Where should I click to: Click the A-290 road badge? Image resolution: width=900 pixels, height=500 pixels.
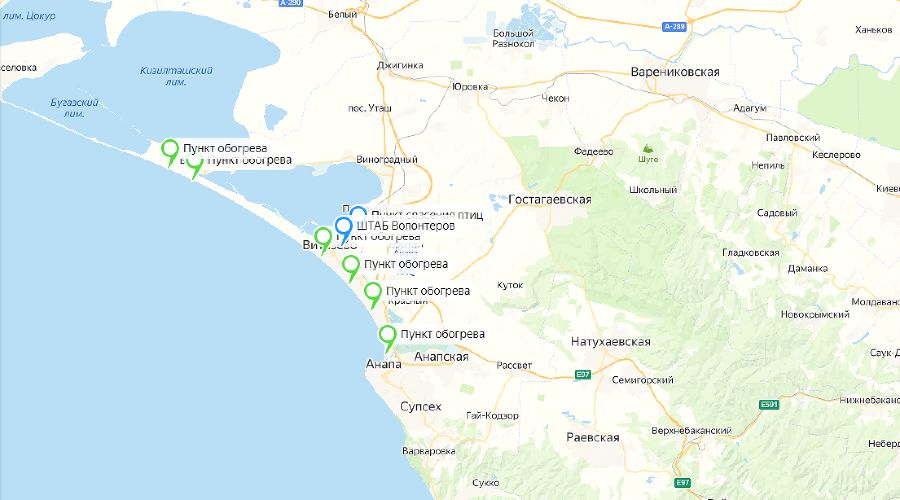[291, 3]
